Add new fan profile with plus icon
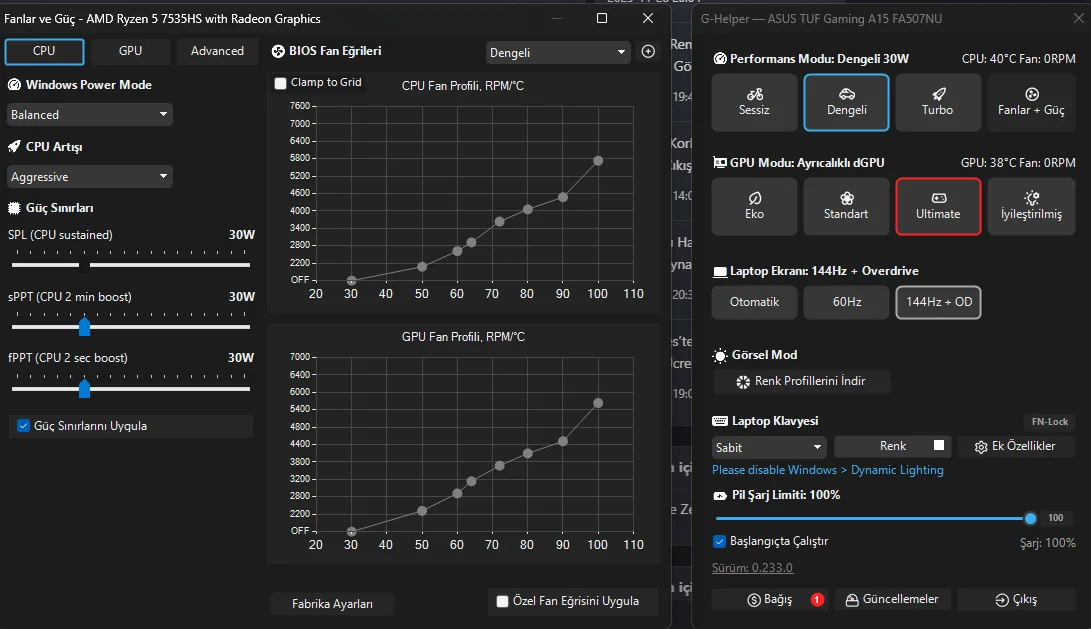 (x=648, y=51)
